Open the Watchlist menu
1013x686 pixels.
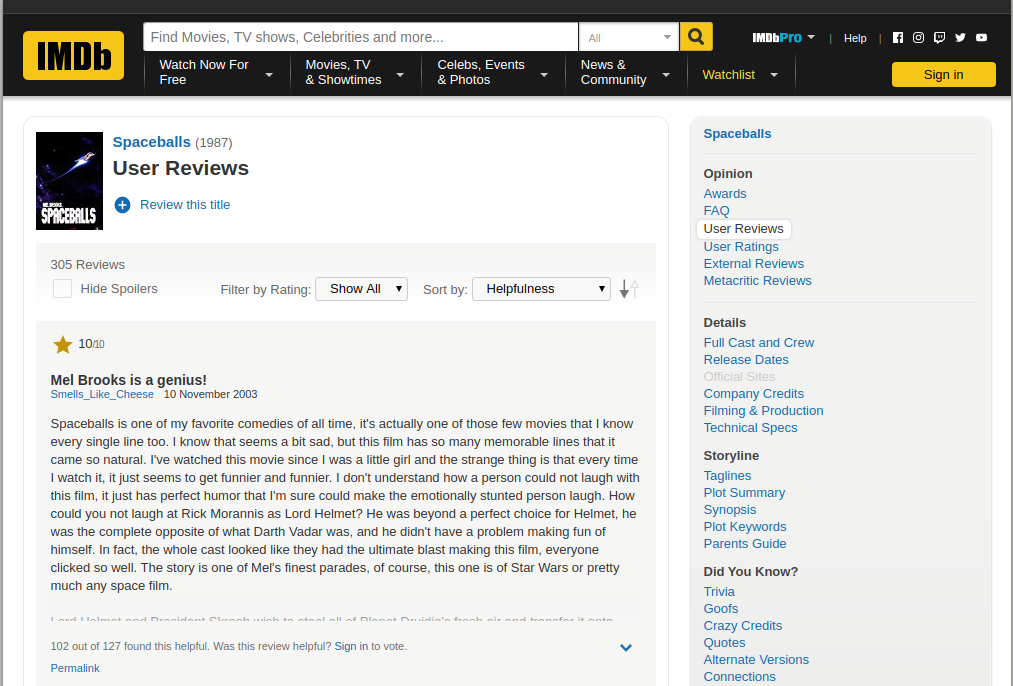[x=740, y=75]
